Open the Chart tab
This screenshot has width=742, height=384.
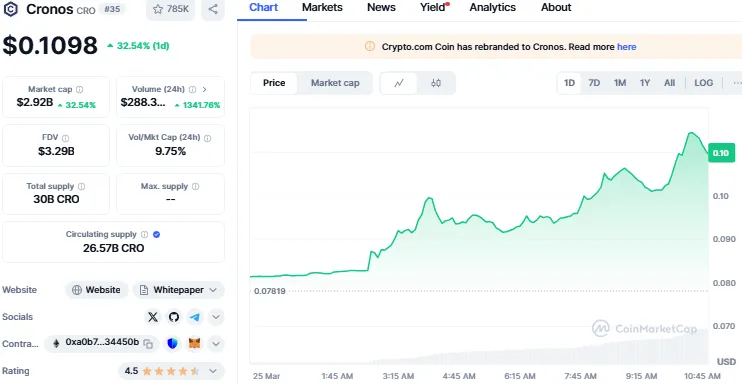[264, 8]
